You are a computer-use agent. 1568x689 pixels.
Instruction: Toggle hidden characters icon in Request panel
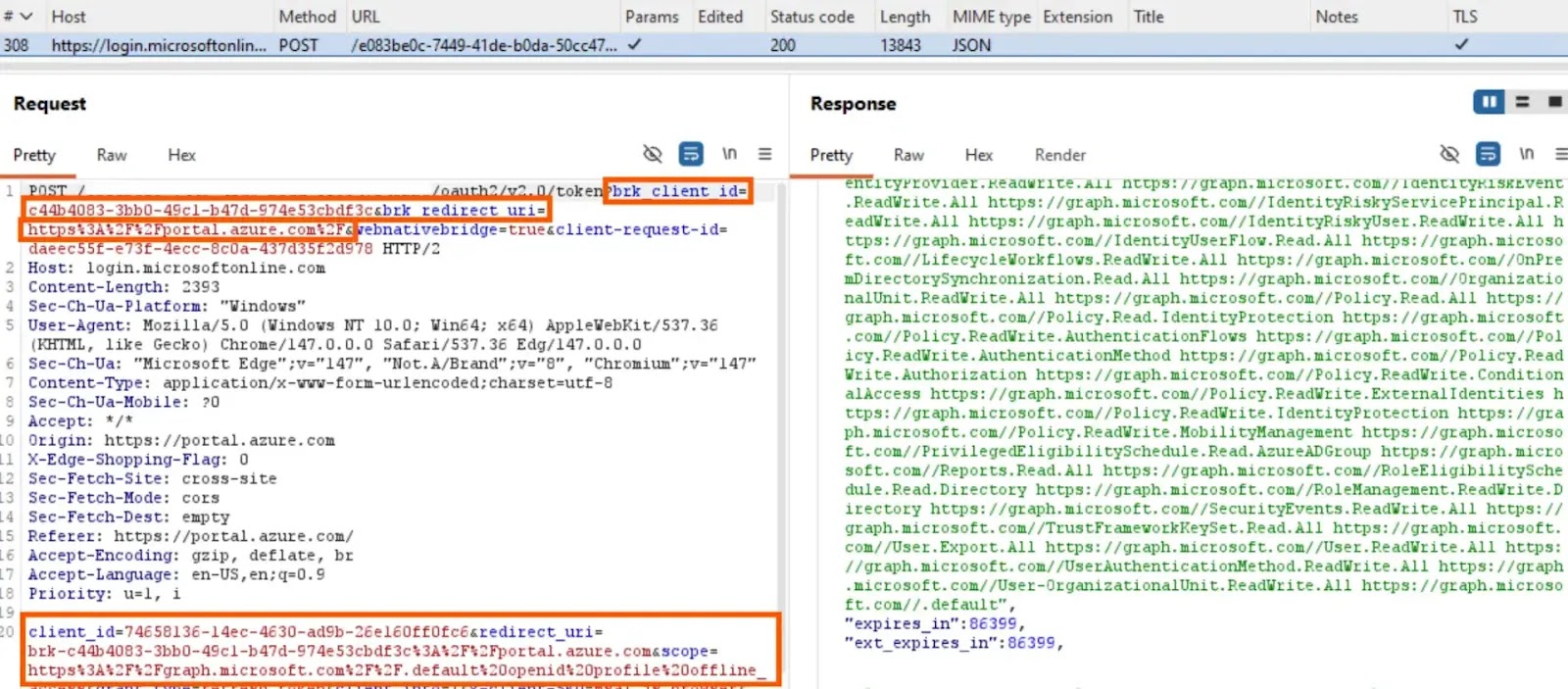pyautogui.click(x=652, y=154)
